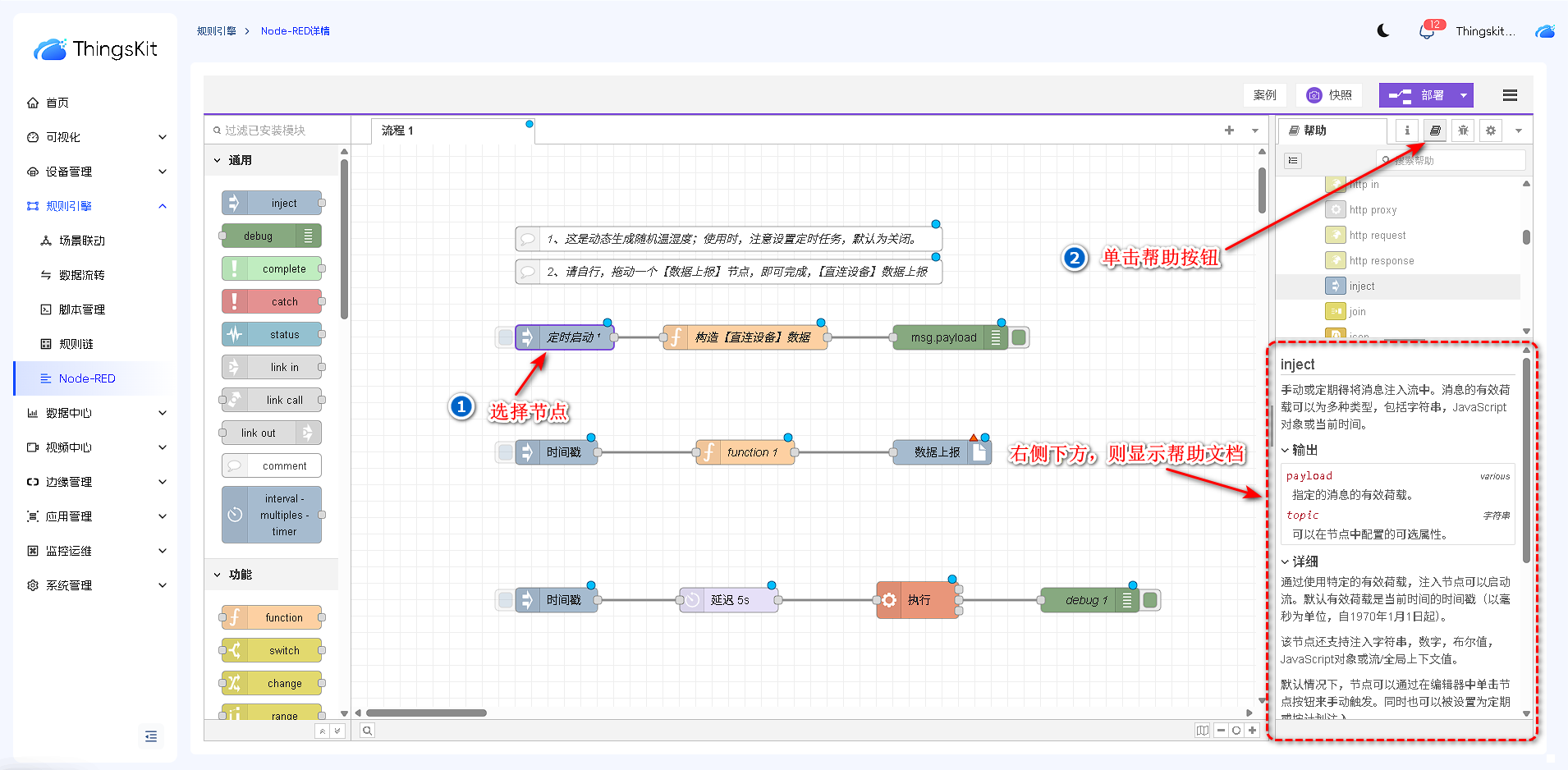Viewport: 1568px width, 770px height.
Task: Toggle dark mode with the moon icon
Action: coord(1383,31)
